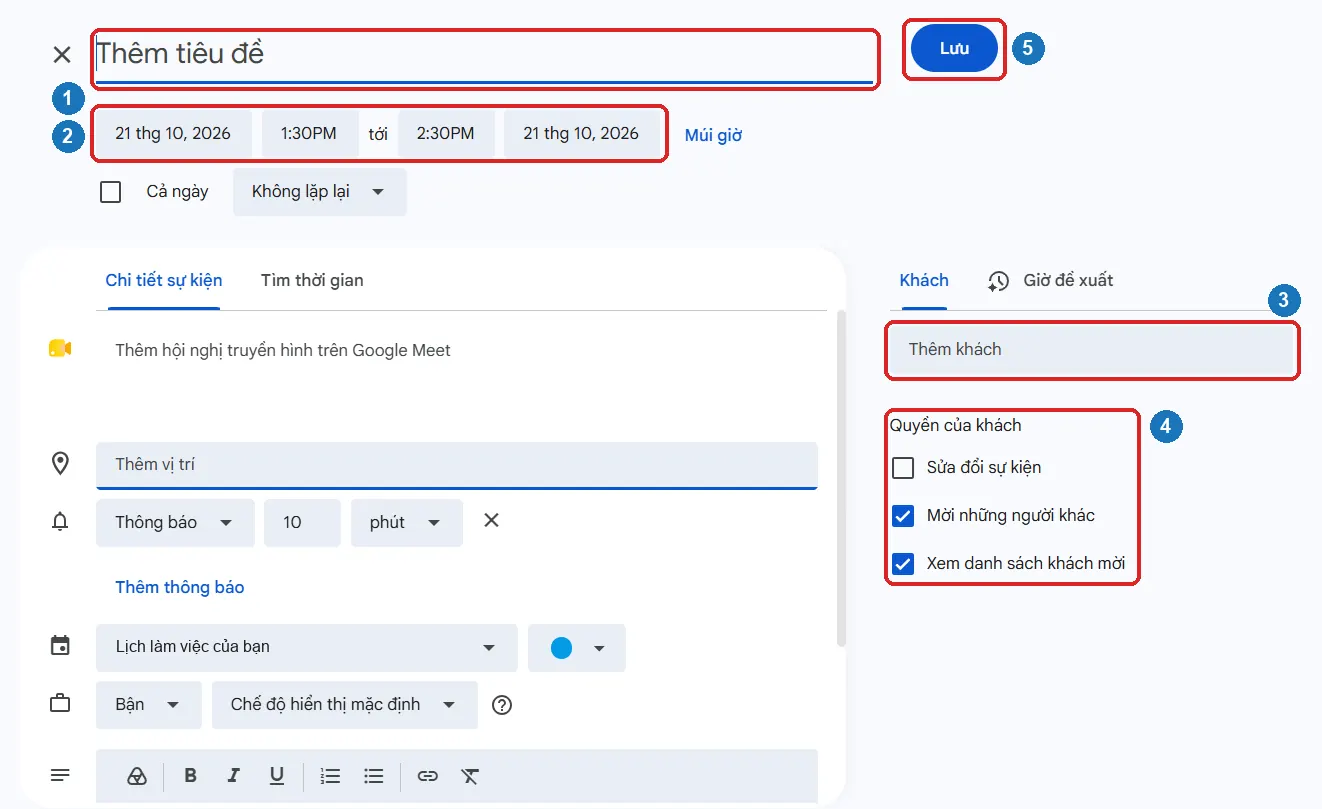Viewport: 1322px width, 809px height.
Task: Toggle bold formatting in description
Action: pyautogui.click(x=190, y=776)
